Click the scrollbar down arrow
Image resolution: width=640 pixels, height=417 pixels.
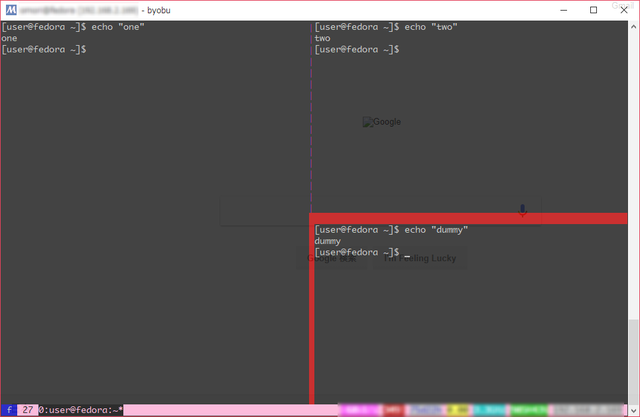[633, 410]
